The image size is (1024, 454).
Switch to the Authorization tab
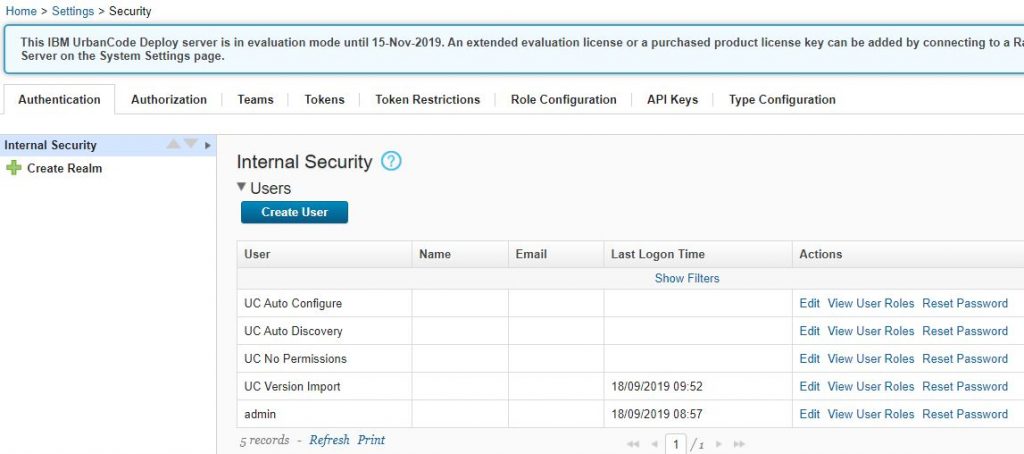coord(169,100)
